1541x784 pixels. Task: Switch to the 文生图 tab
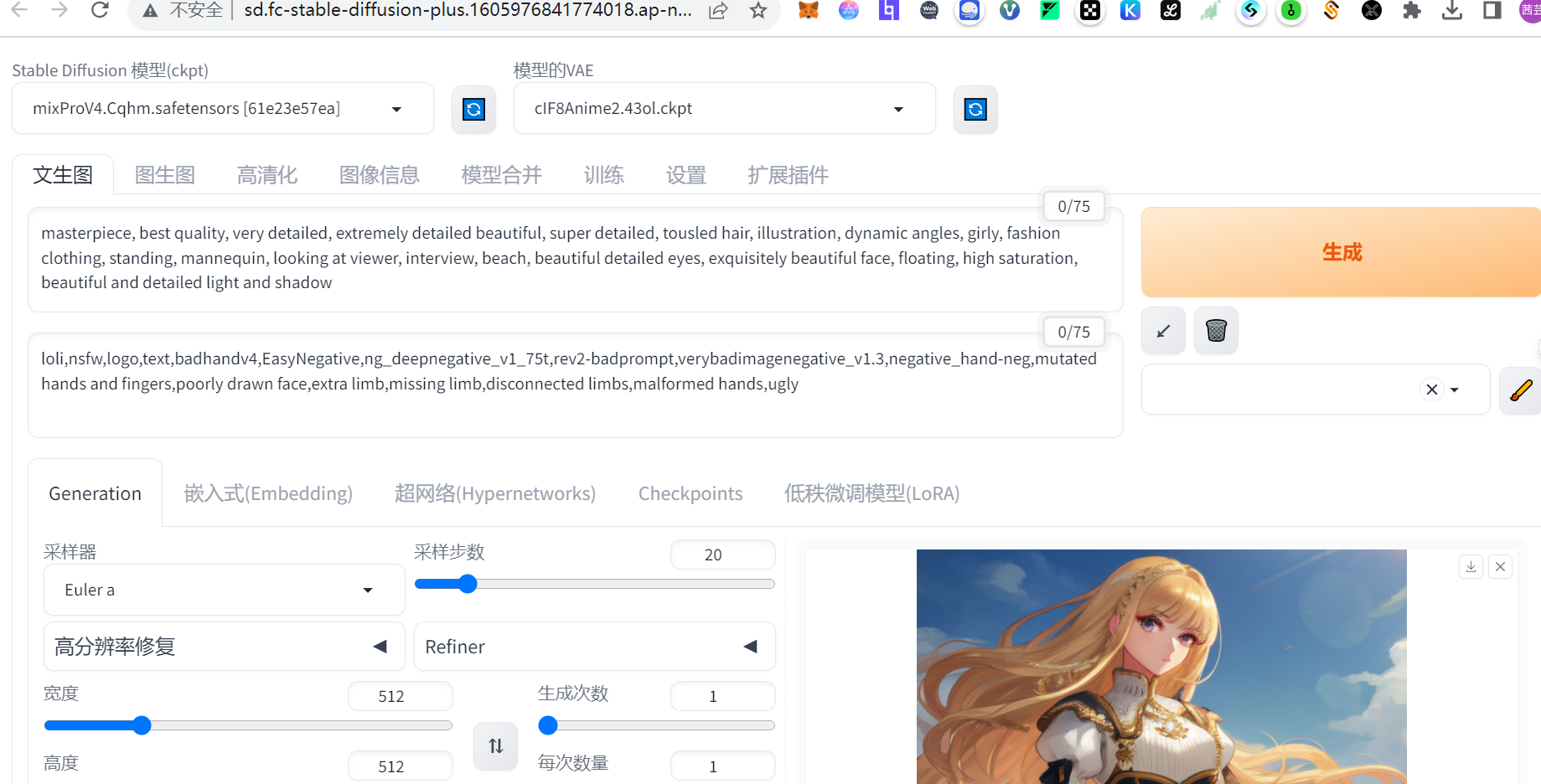[x=63, y=174]
